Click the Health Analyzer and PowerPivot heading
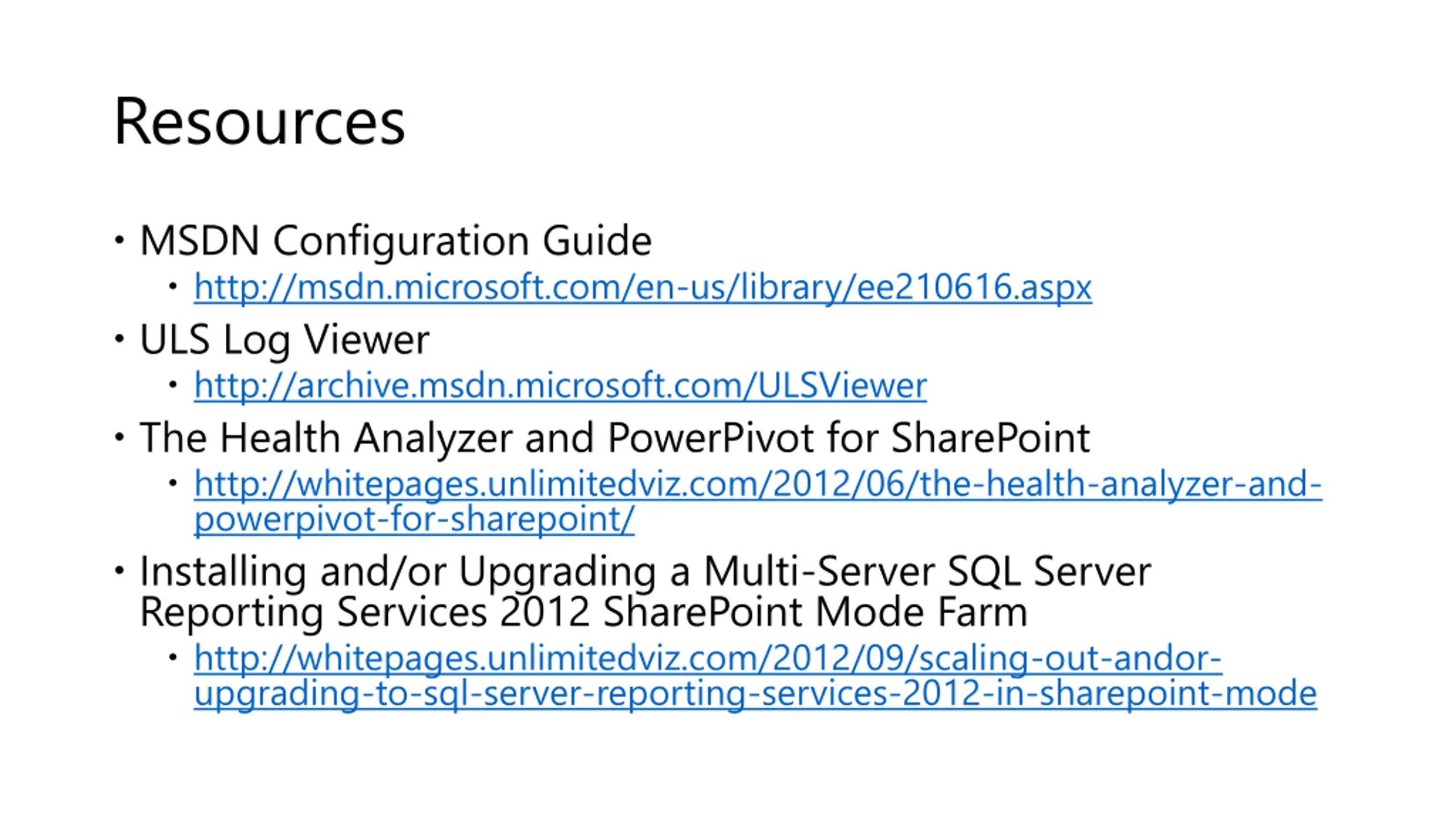The width and height of the screenshot is (1456, 819). coord(614,438)
